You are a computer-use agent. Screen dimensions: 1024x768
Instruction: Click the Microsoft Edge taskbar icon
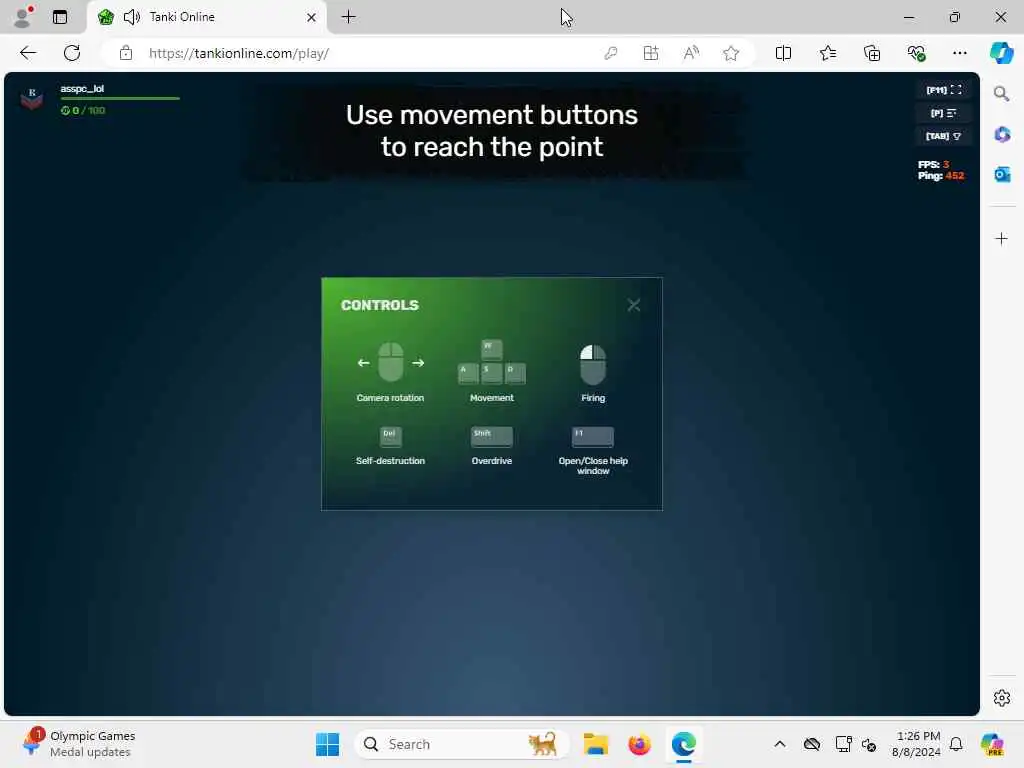pos(684,744)
